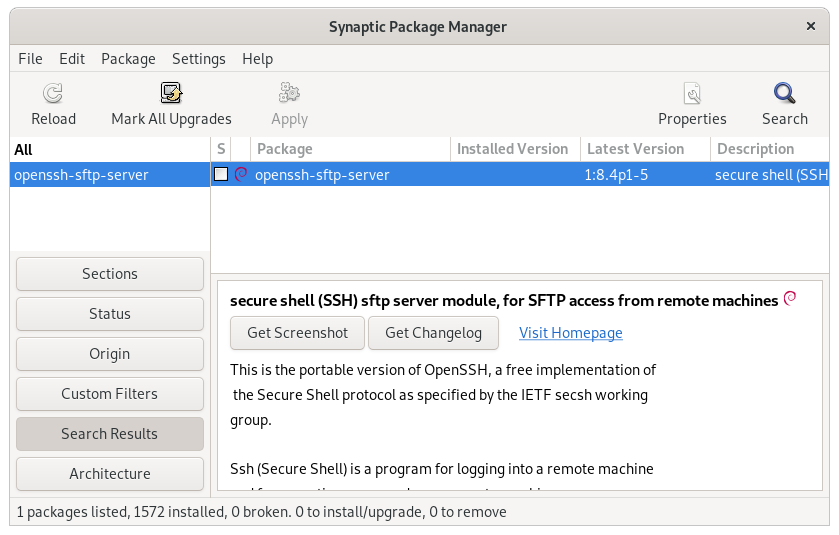Select openssh-sftp-server package name in table

[x=322, y=175]
